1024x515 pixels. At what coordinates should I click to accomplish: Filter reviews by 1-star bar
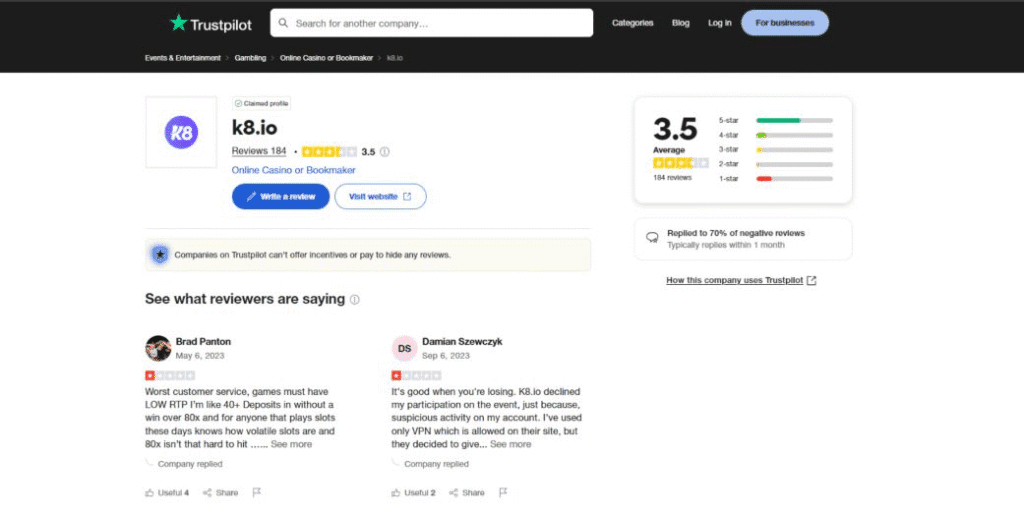pos(794,178)
